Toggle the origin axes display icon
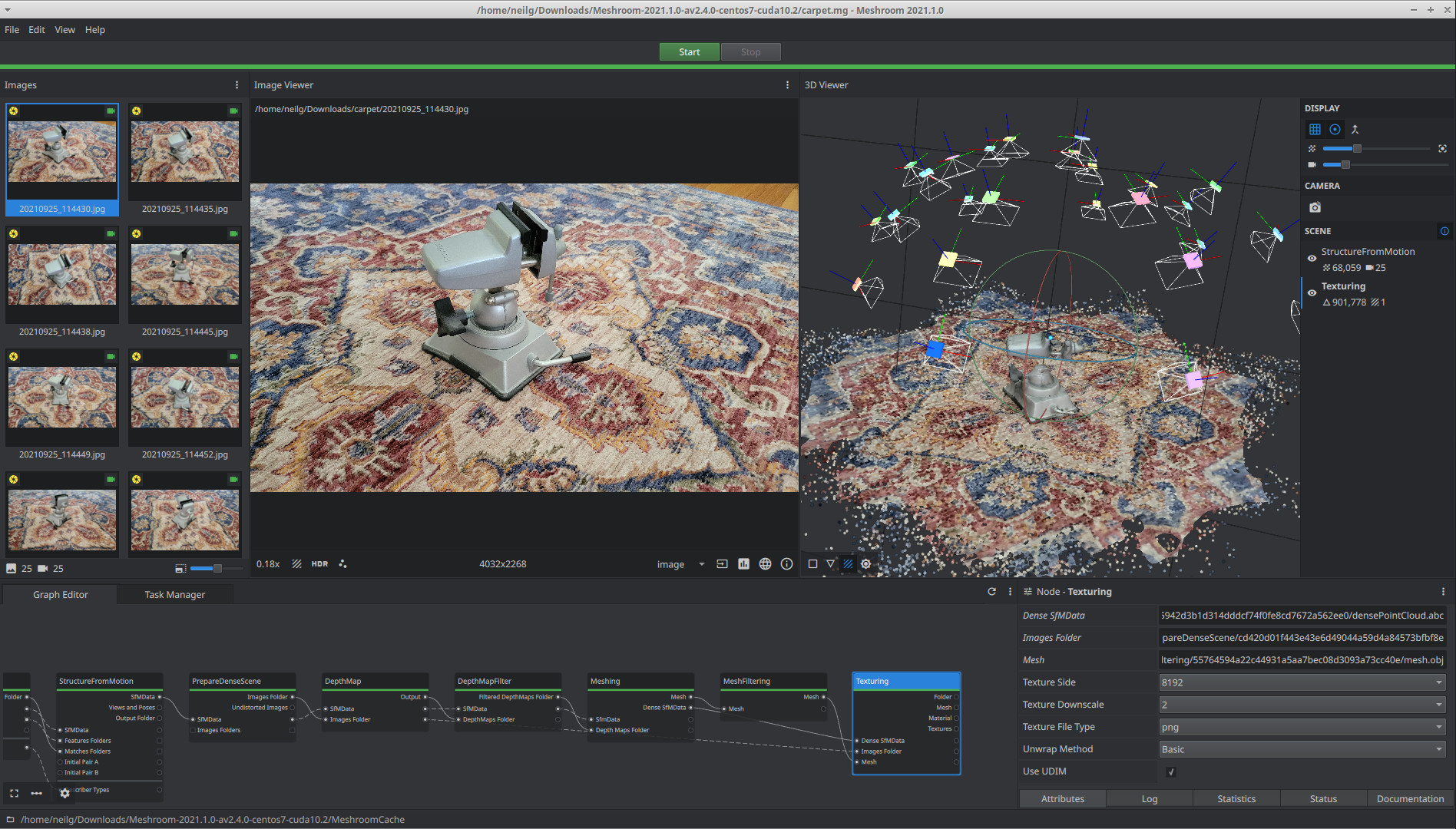Viewport: 1456px width, 829px height. coord(1355,130)
